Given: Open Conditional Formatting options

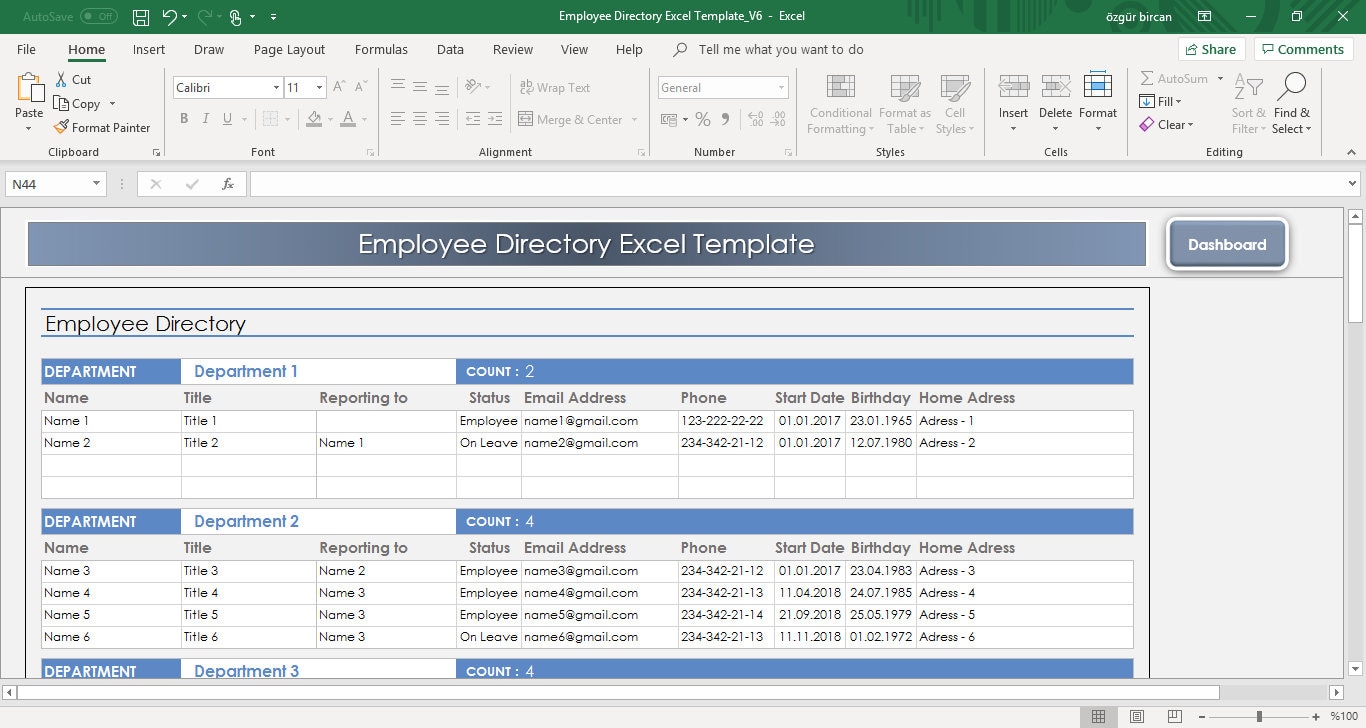Looking at the screenshot, I should point(839,103).
